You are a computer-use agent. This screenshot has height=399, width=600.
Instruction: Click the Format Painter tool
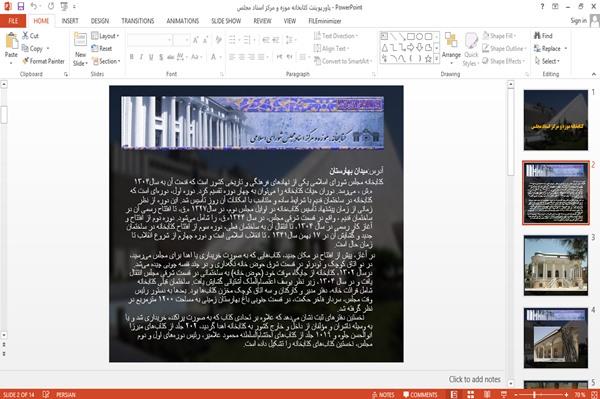[43, 61]
